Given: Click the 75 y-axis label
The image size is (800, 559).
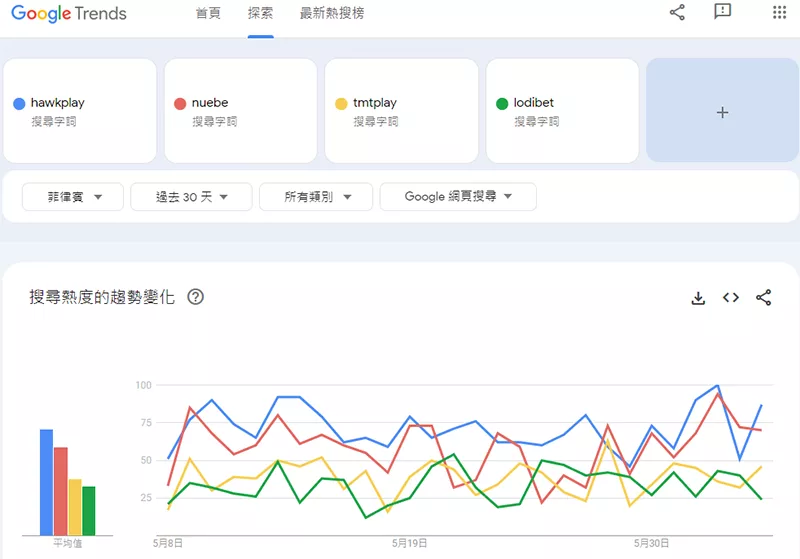Looking at the screenshot, I should pos(146,422).
